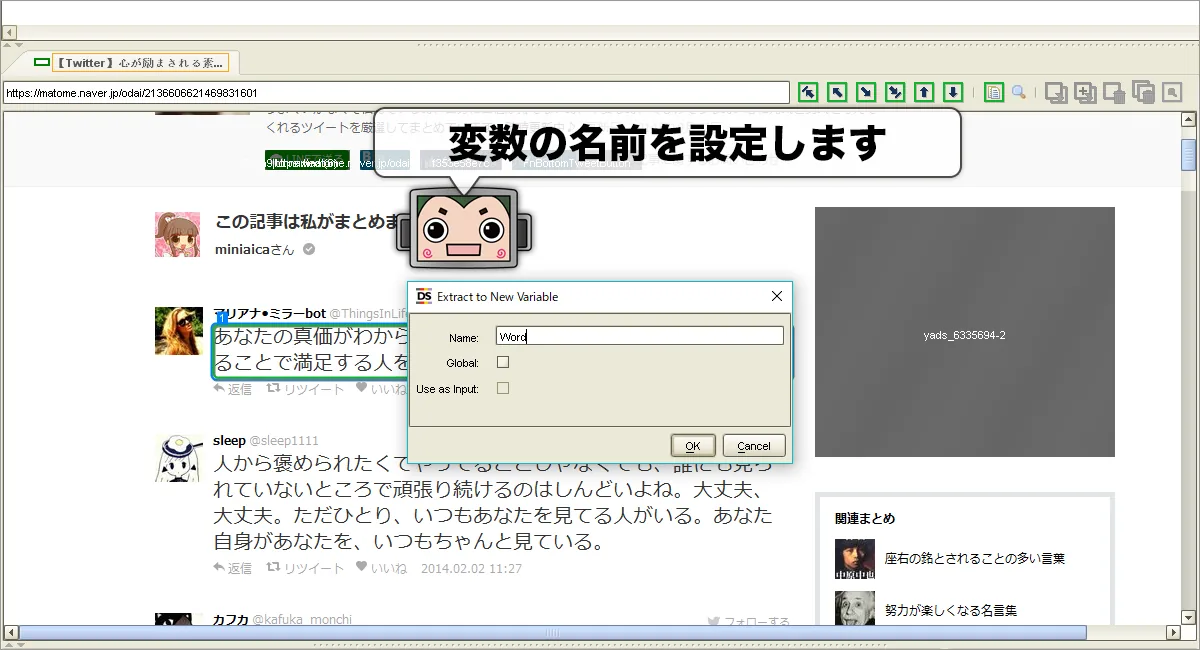Image resolution: width=1200 pixels, height=650 pixels.
Task: Click the top panel scrollbar left arrow
Action: 10,33
